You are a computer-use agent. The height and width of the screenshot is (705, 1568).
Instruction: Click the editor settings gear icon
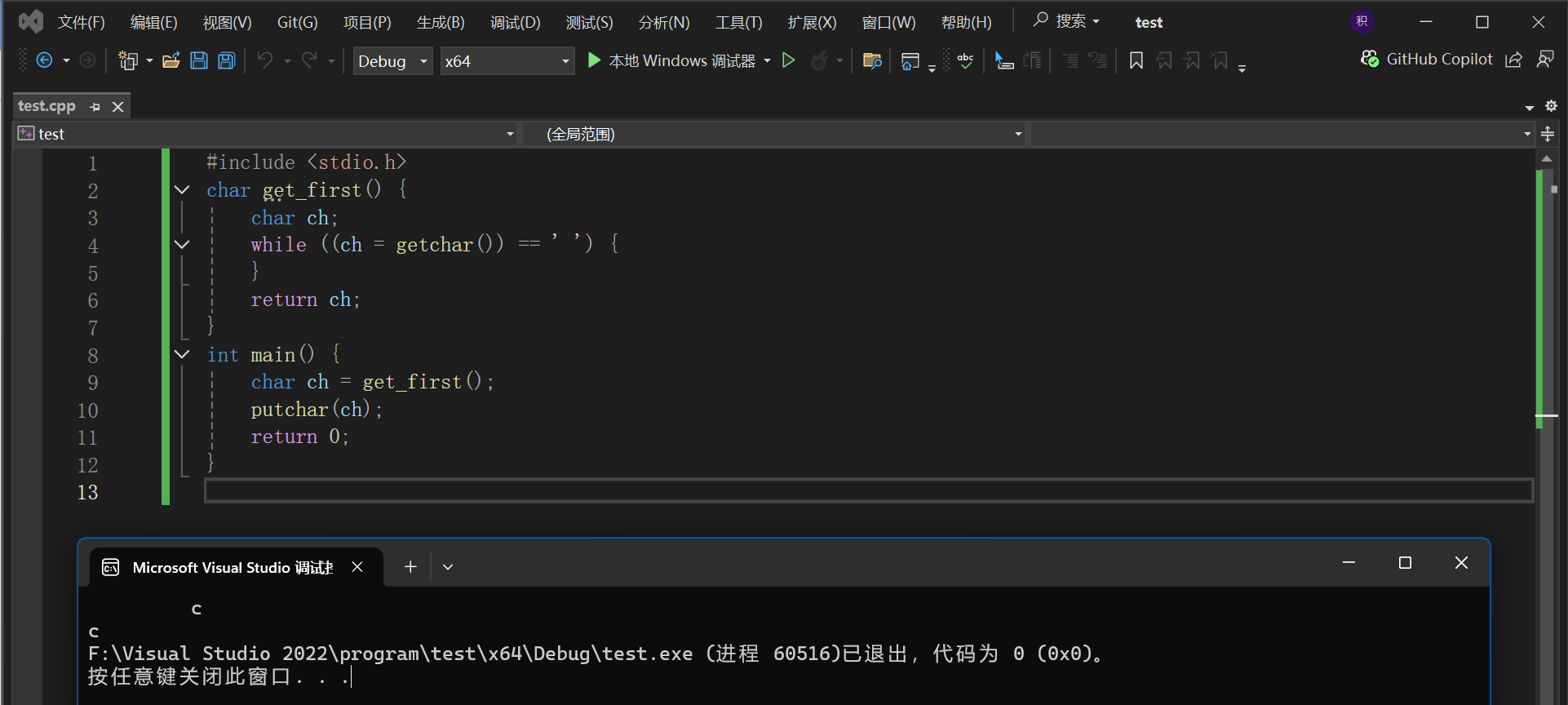[1551, 106]
